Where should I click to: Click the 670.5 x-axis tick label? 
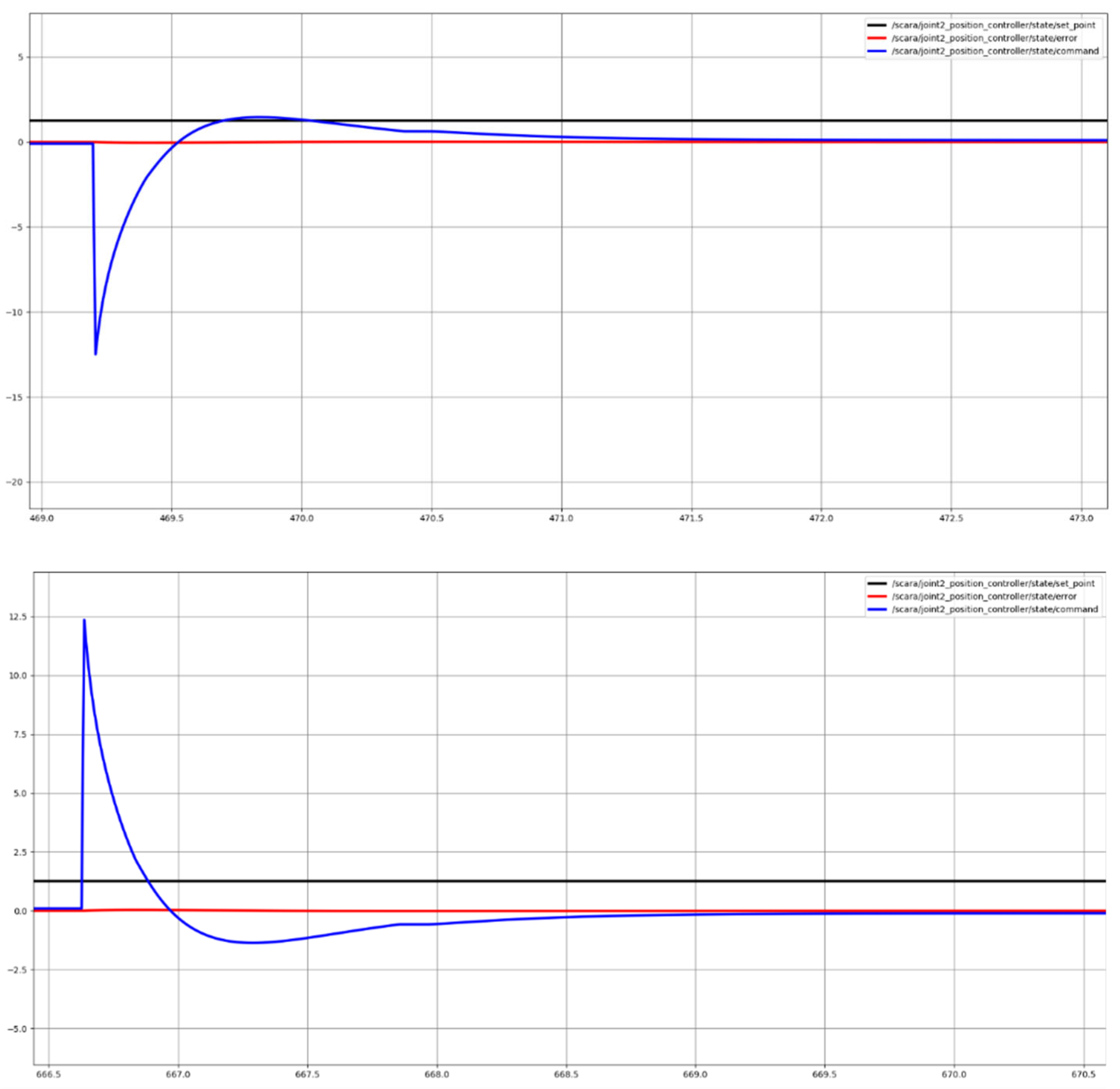[x=1084, y=1075]
